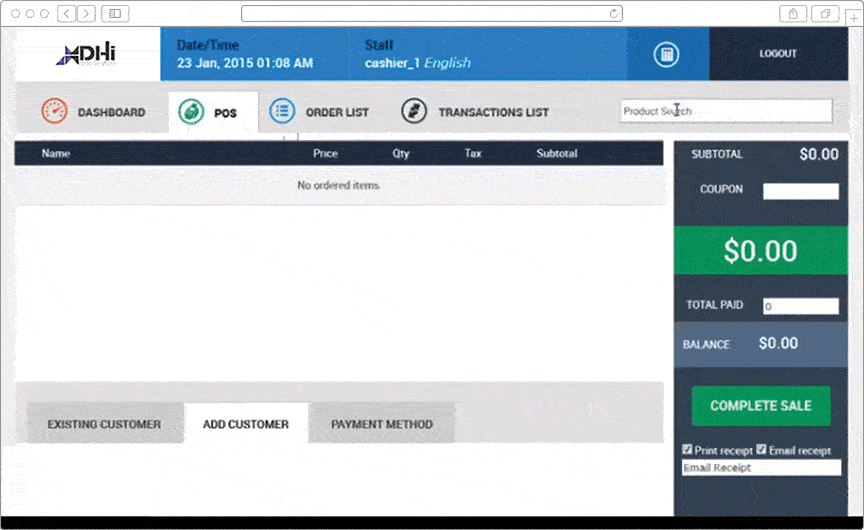Switch to the Existing Customer tab

point(104,424)
